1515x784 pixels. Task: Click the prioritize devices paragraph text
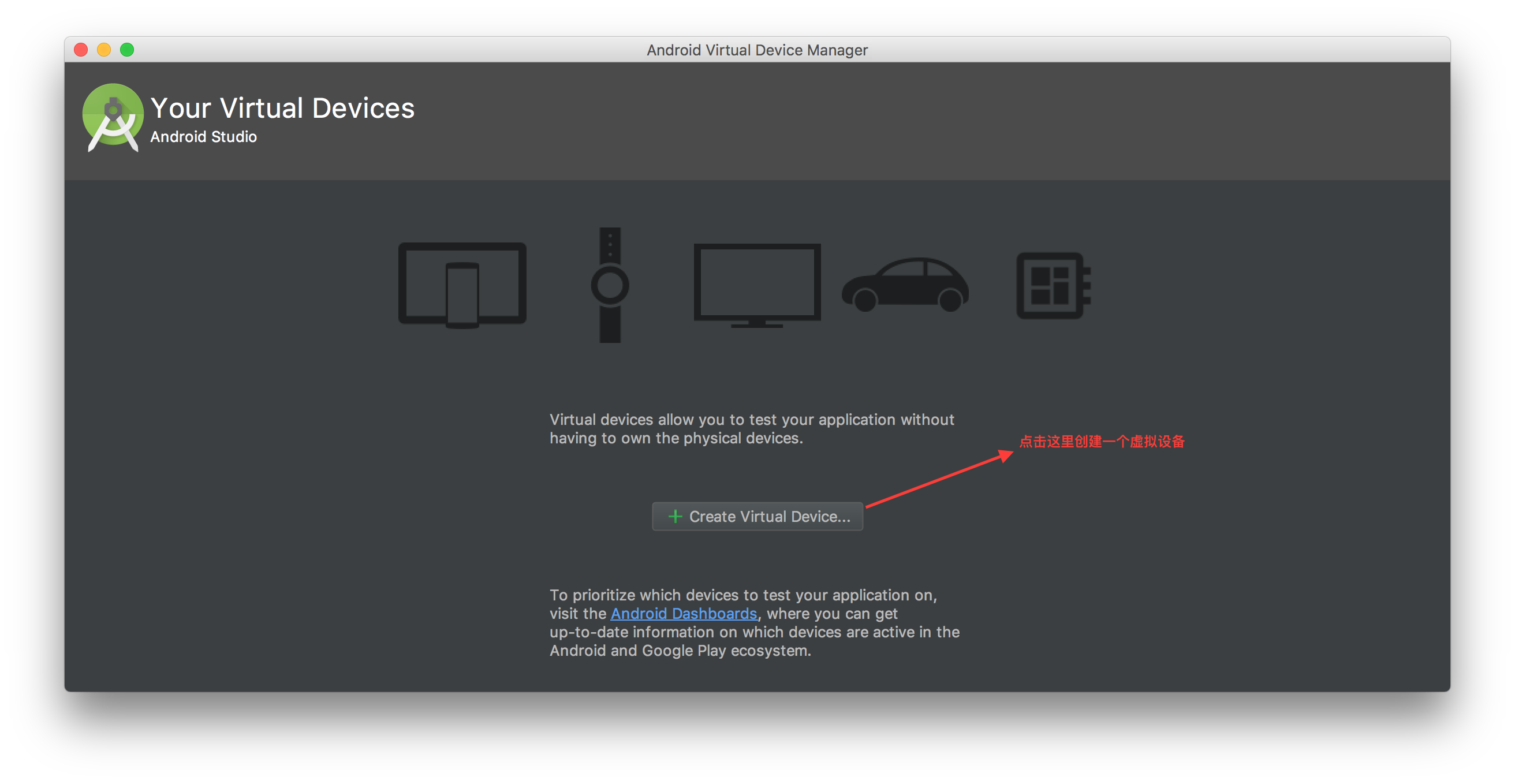point(754,632)
